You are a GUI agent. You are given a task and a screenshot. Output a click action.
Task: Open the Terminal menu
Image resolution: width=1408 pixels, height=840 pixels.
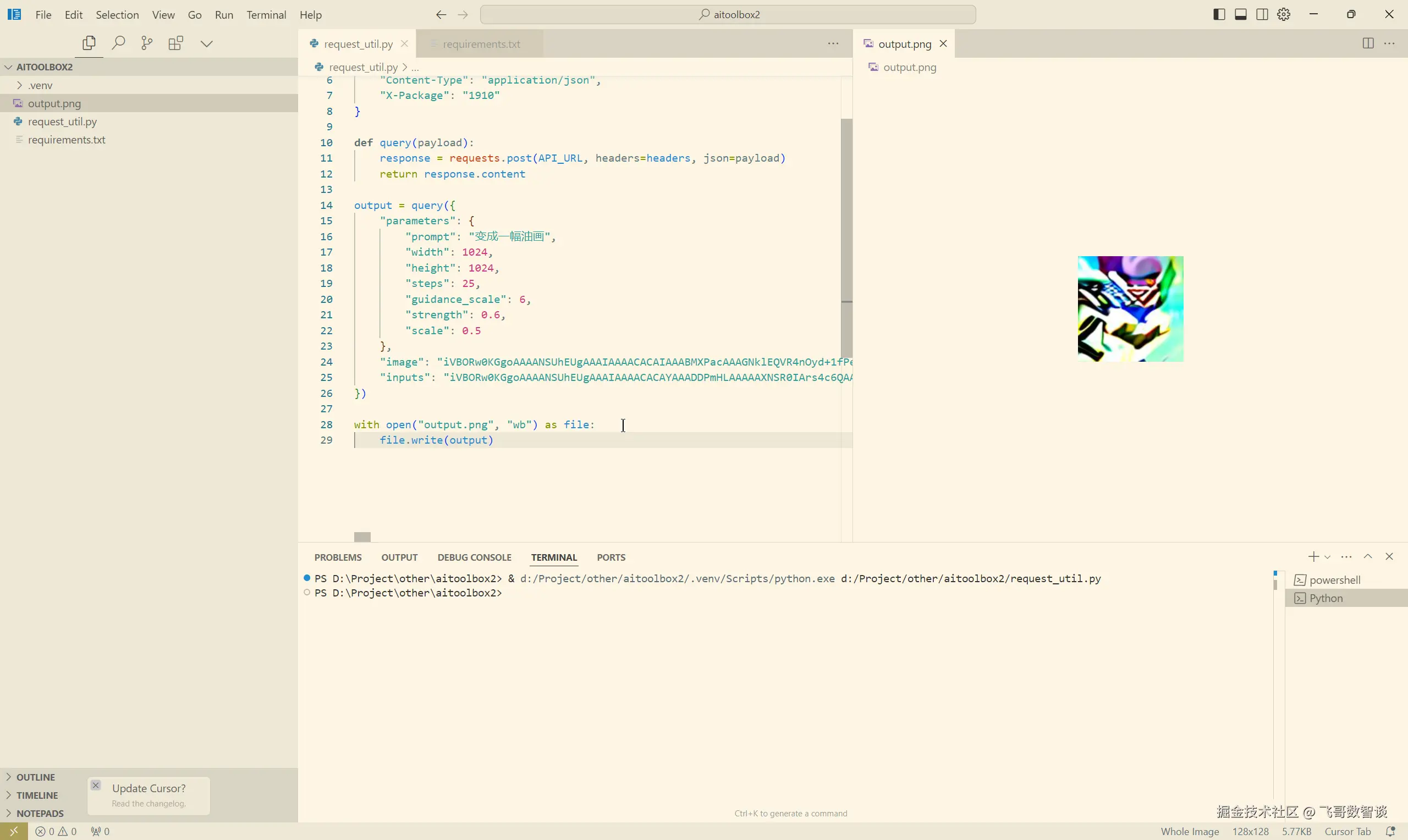click(266, 15)
